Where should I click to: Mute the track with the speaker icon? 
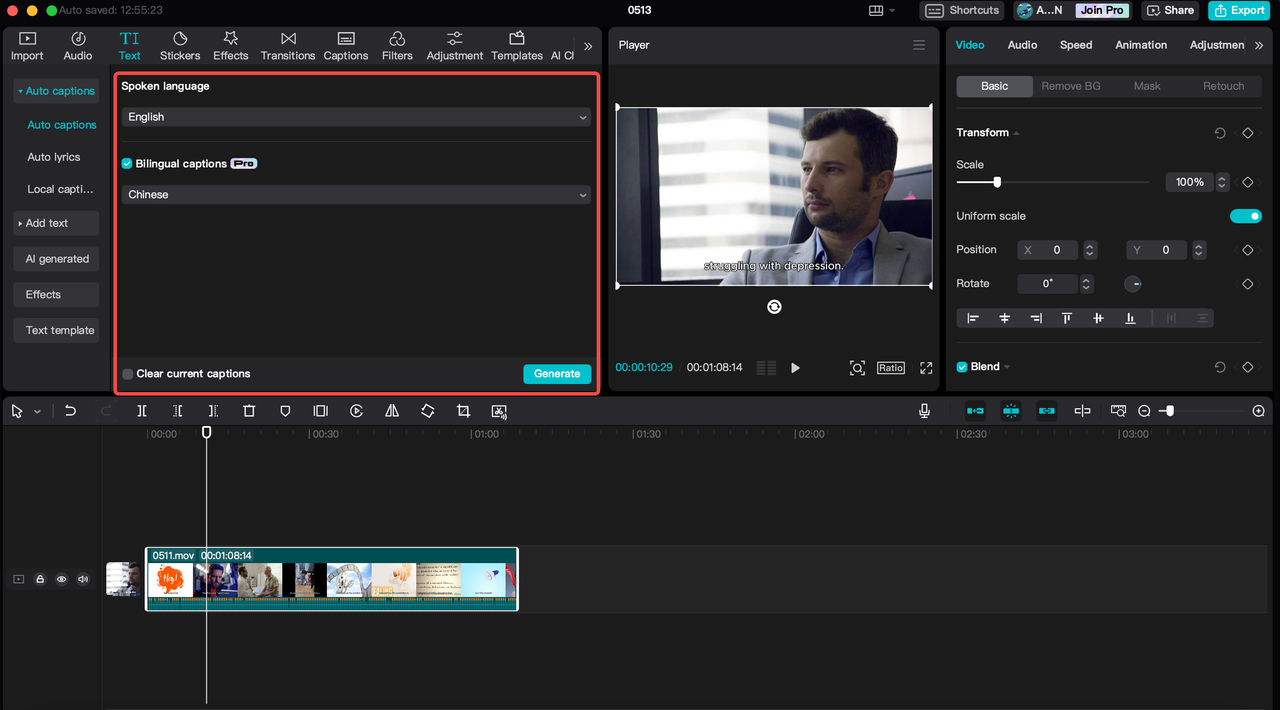click(x=83, y=579)
